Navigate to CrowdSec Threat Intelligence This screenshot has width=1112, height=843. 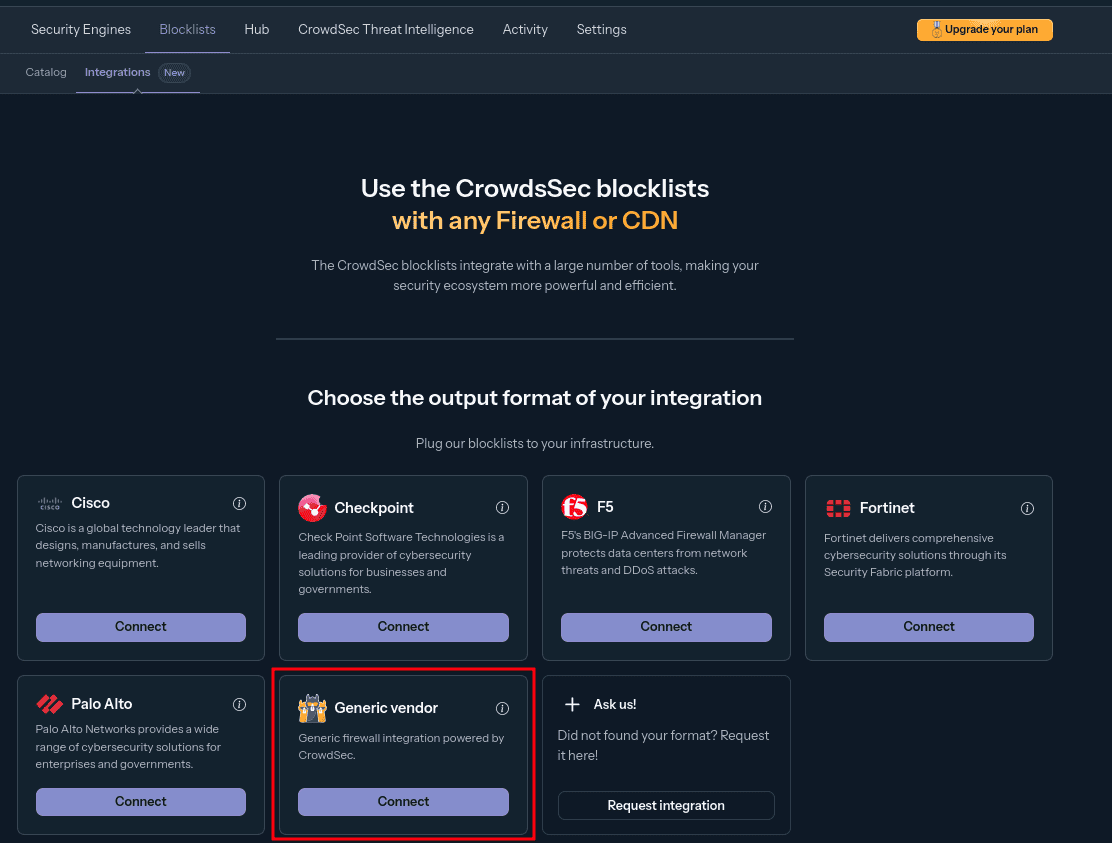(x=385, y=29)
